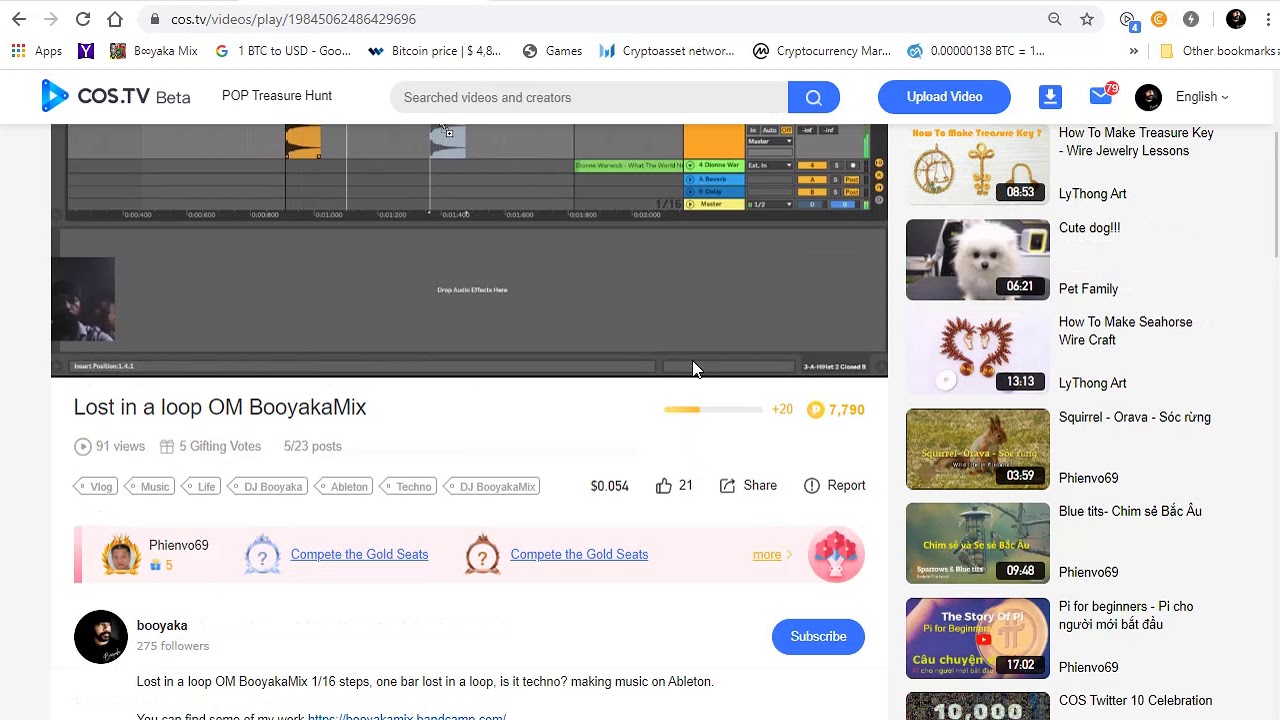Show more bookmarks chevron

1133,51
